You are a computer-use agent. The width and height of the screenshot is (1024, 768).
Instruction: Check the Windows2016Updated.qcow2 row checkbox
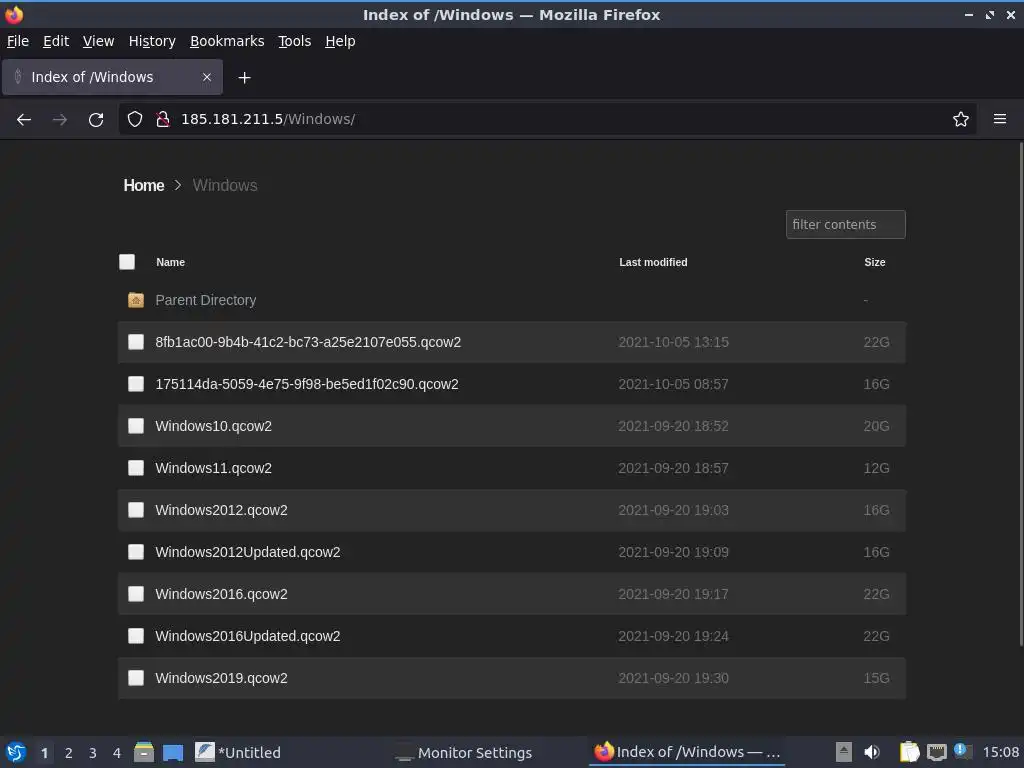point(136,636)
